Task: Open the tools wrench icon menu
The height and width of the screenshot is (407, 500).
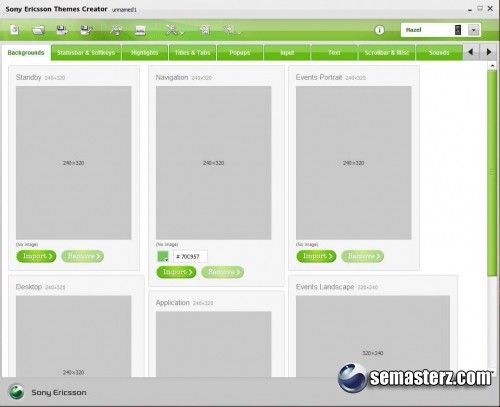Action: [174, 30]
